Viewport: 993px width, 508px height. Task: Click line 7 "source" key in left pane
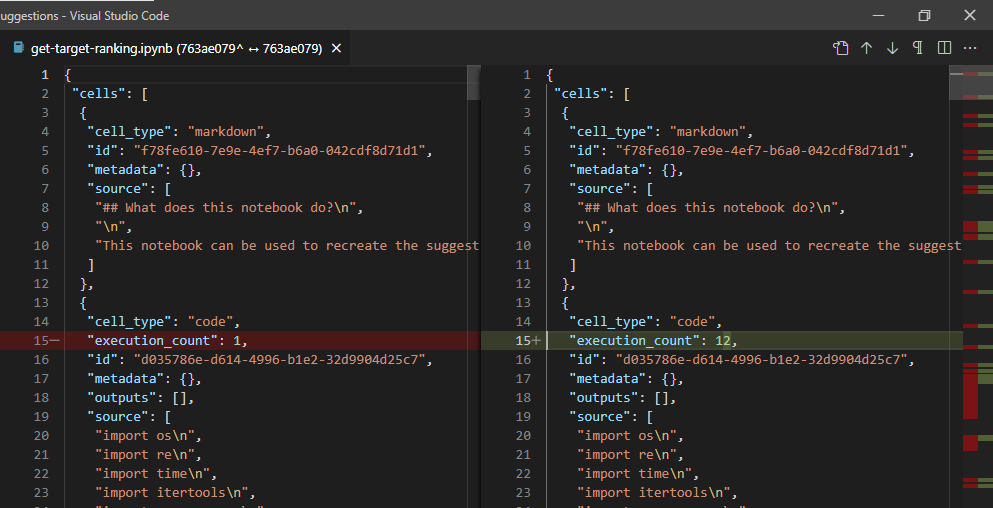click(117, 189)
